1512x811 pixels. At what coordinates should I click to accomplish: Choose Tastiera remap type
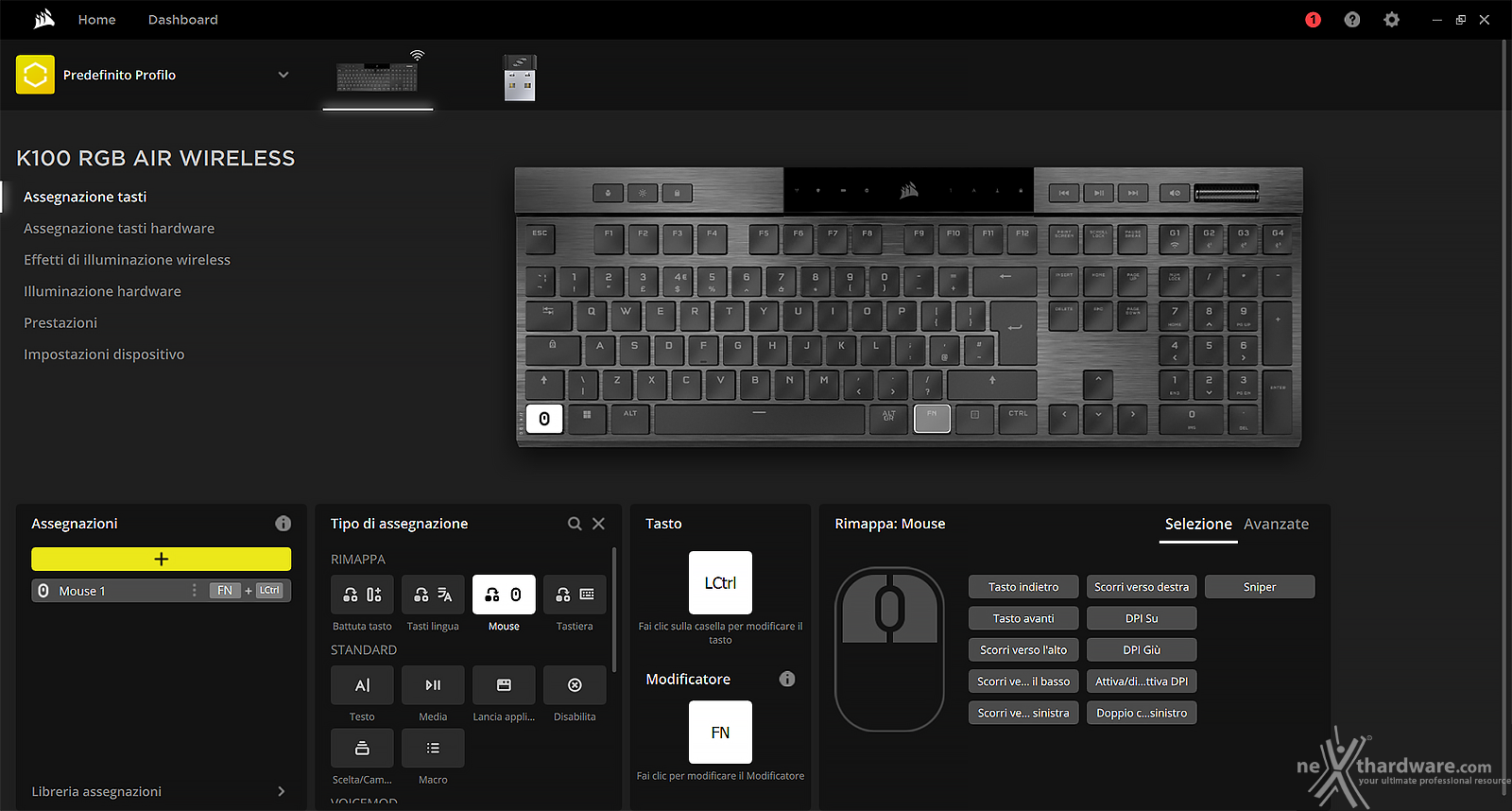575,595
